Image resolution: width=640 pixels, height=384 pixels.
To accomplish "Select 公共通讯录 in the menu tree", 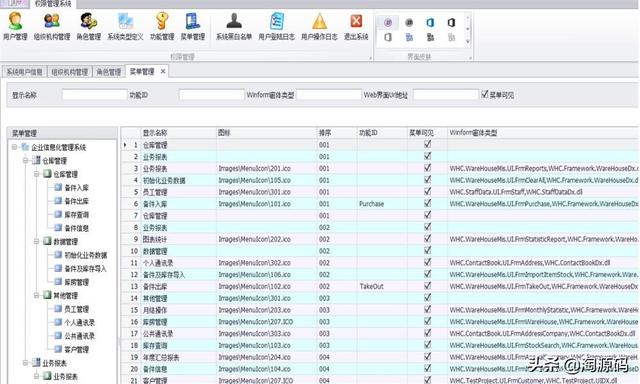I will pos(80,336).
